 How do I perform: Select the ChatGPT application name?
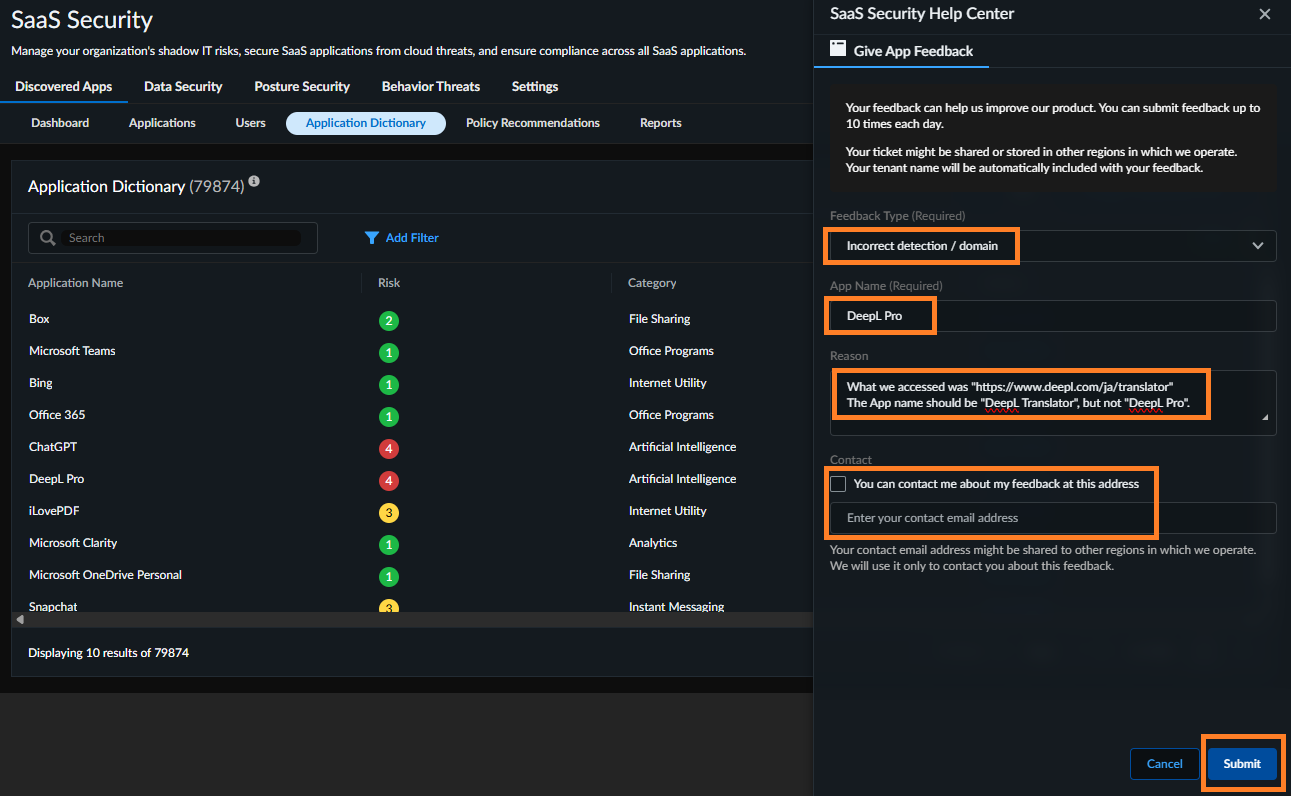pyautogui.click(x=53, y=447)
